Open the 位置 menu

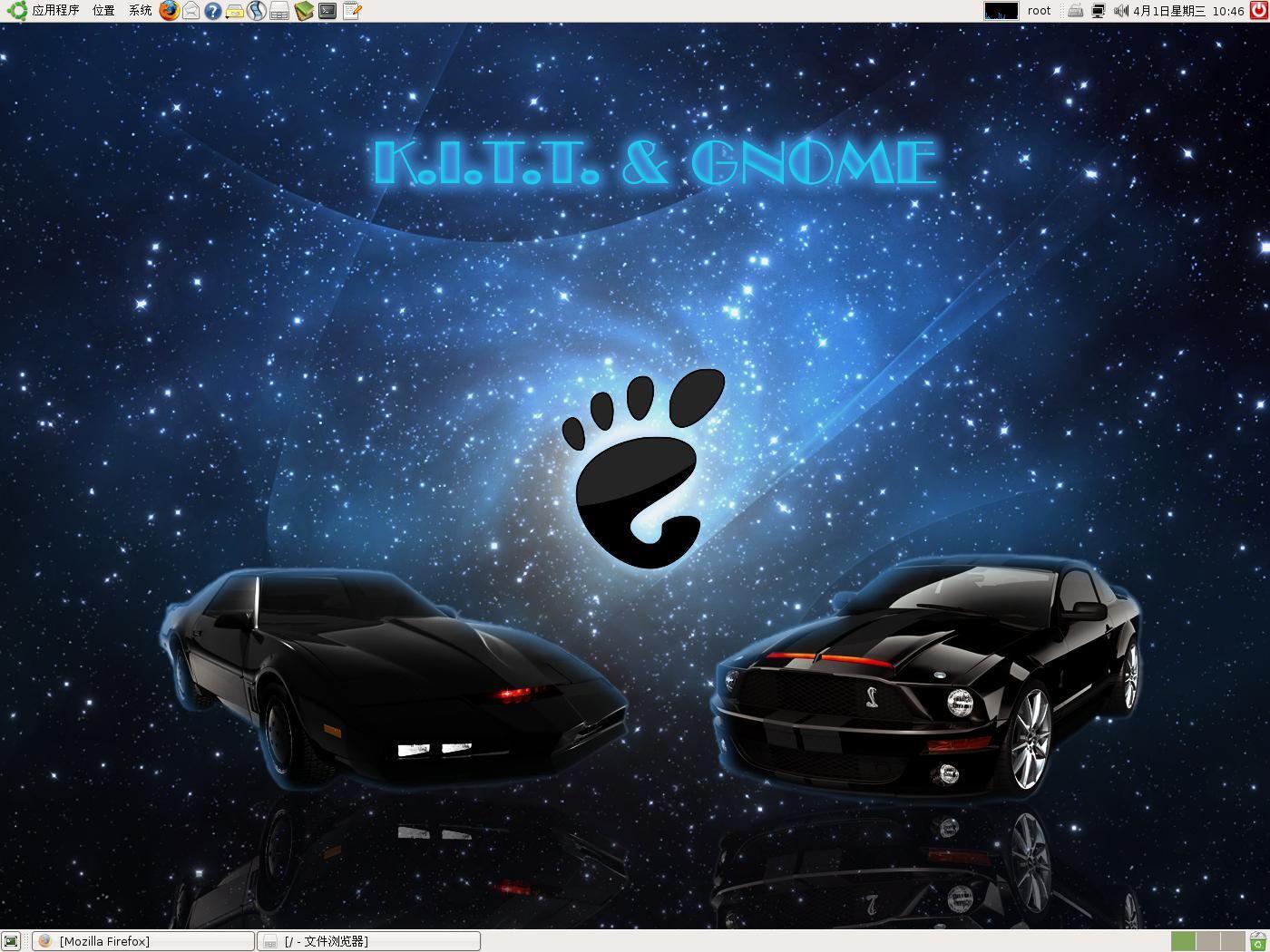(x=101, y=11)
